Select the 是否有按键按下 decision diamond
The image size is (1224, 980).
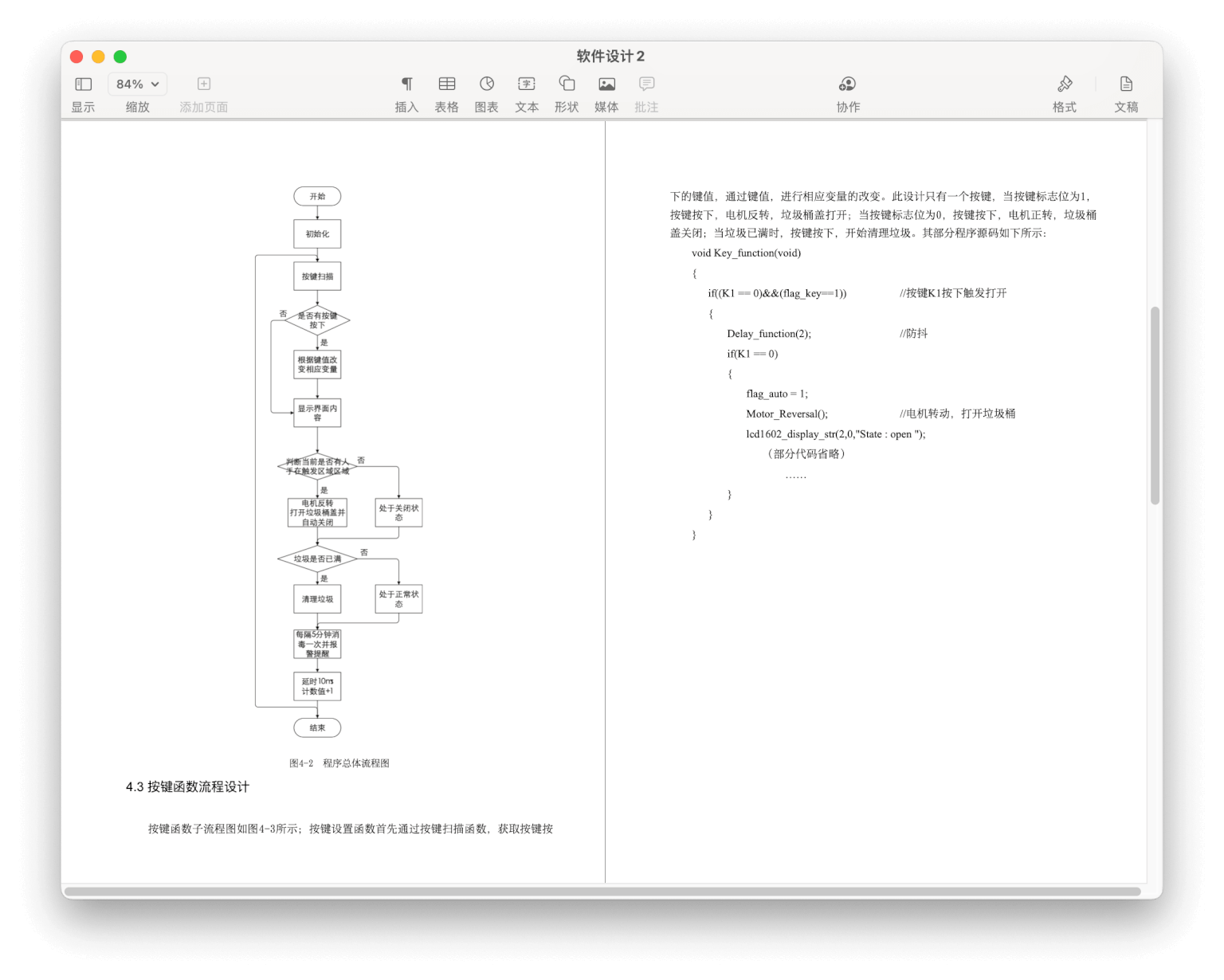pos(317,320)
